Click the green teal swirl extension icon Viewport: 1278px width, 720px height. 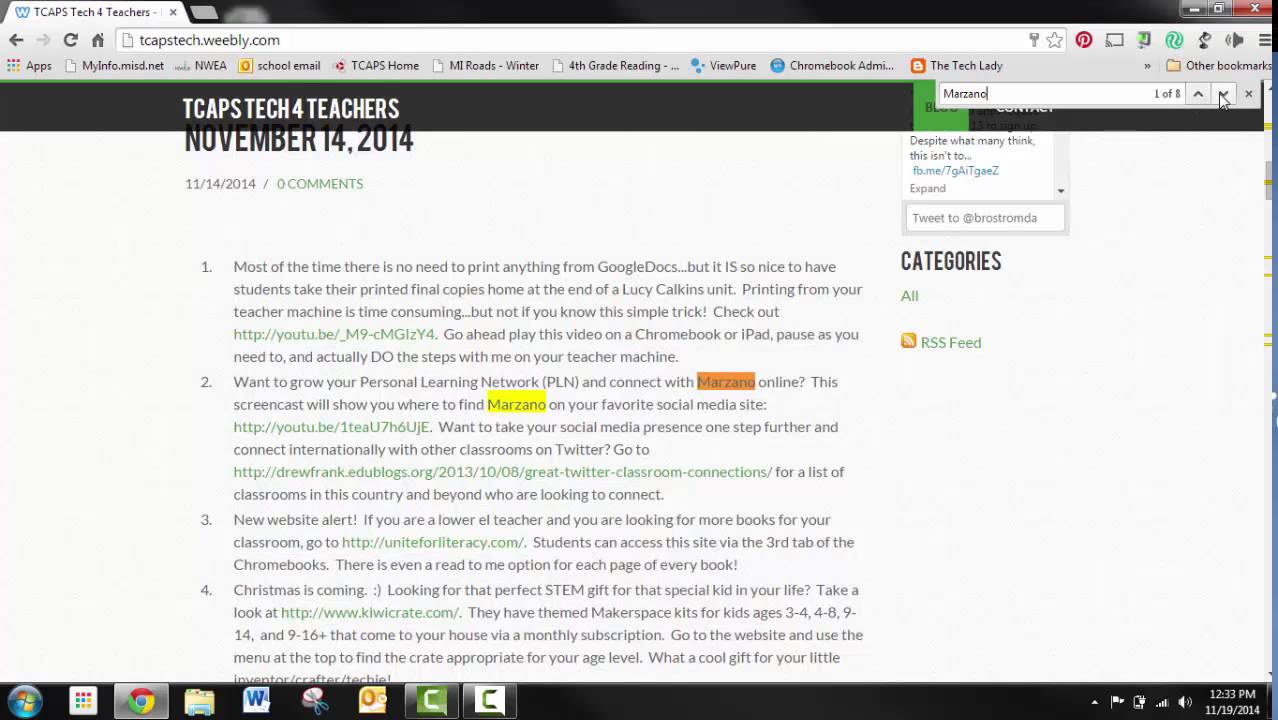tap(1175, 40)
